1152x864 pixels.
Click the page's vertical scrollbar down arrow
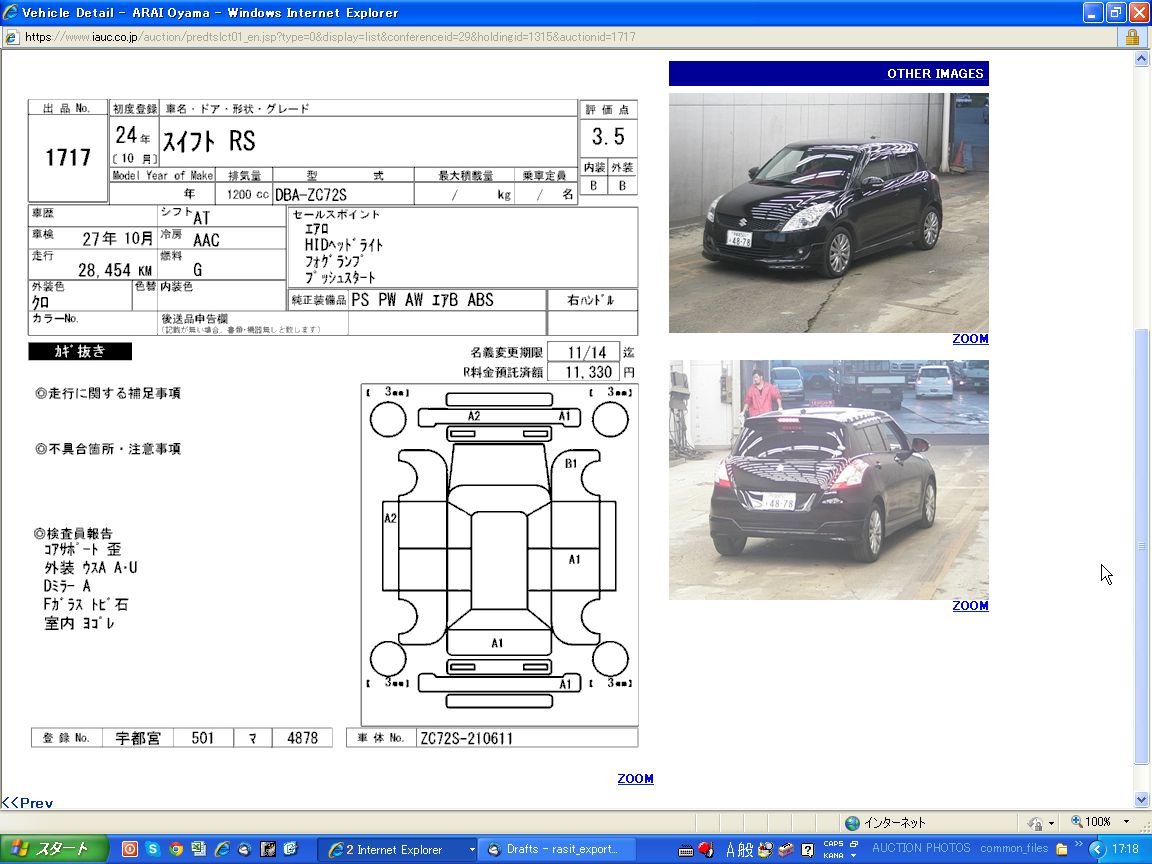tap(1142, 799)
